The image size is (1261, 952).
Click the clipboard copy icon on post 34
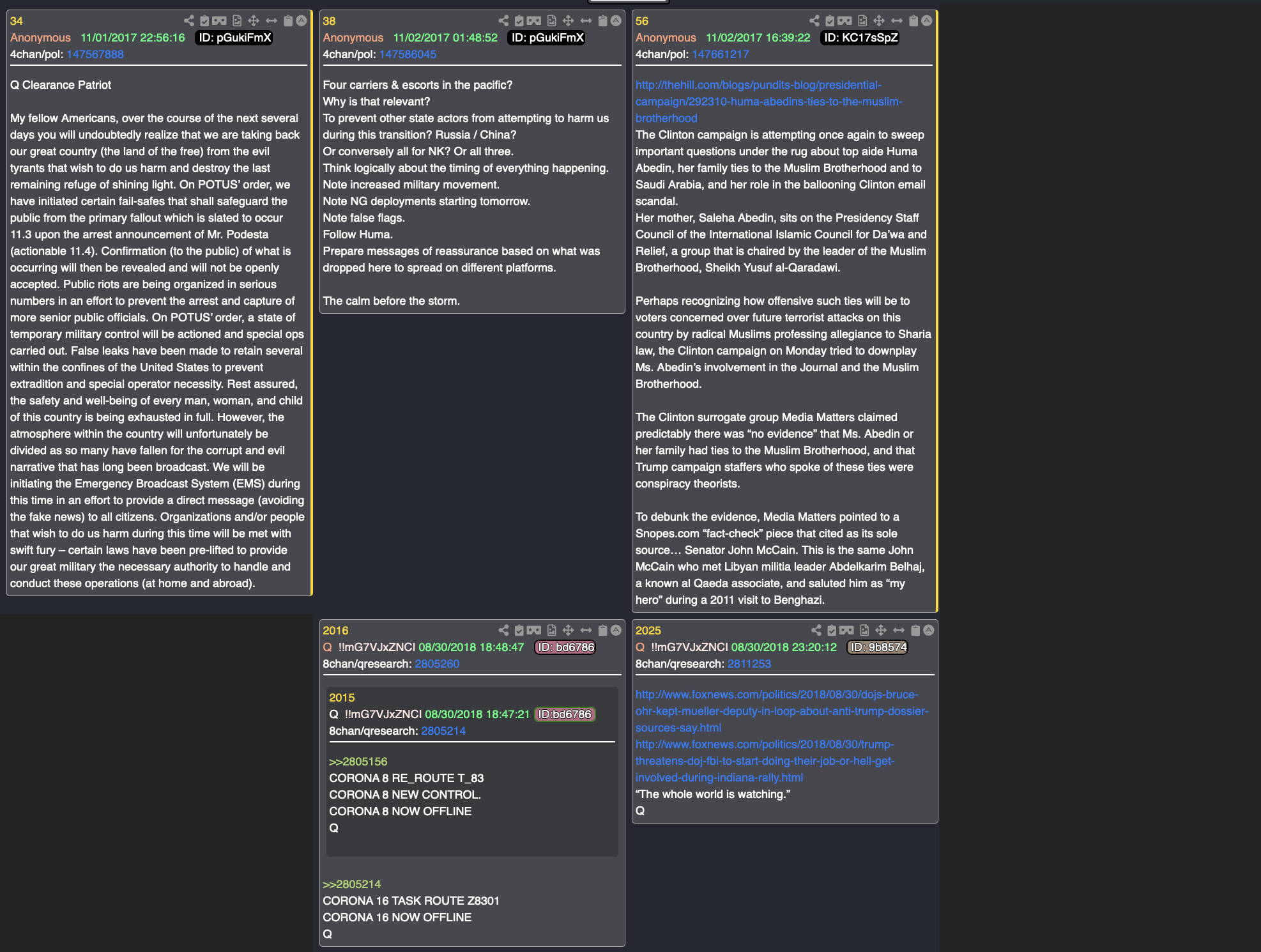(x=288, y=21)
